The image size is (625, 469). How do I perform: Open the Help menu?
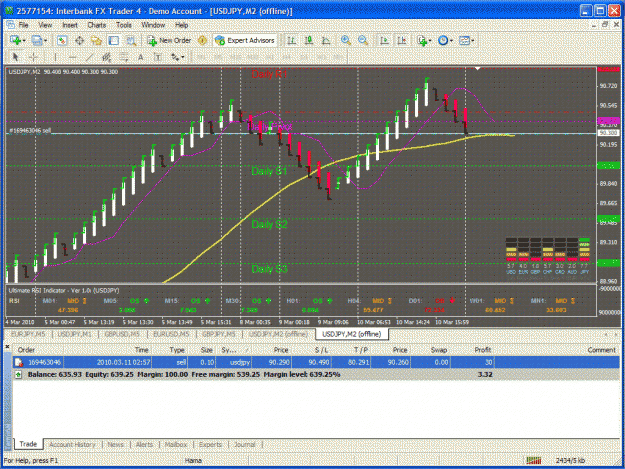click(x=181, y=25)
